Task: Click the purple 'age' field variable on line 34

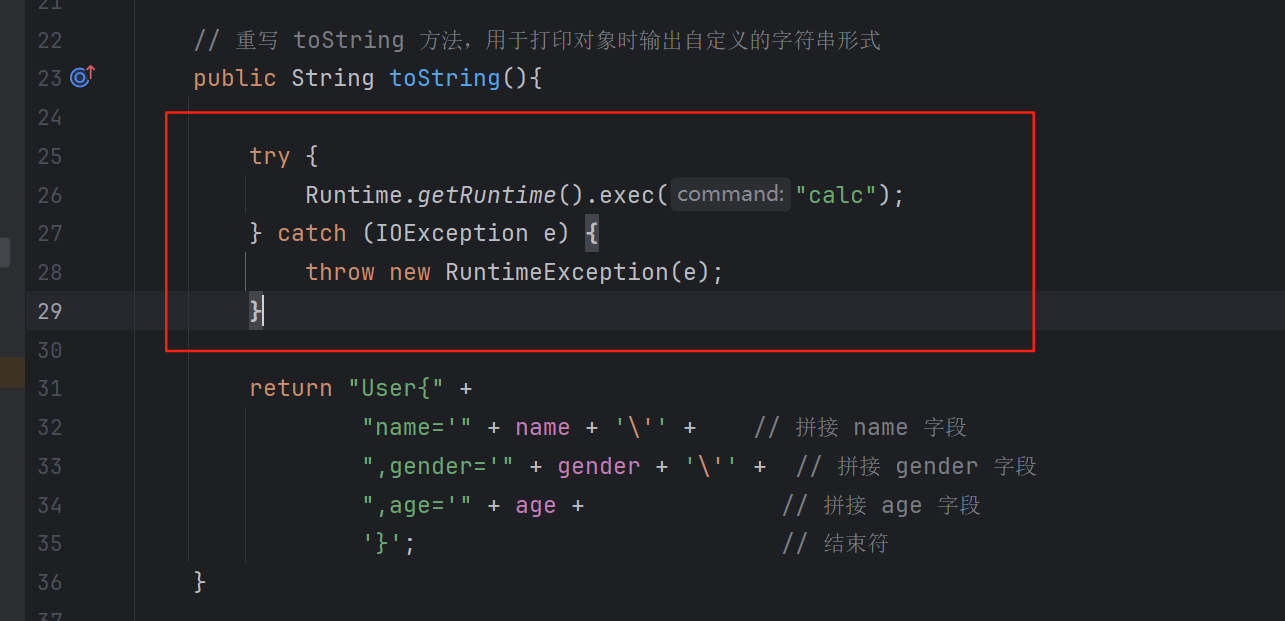Action: click(536, 505)
